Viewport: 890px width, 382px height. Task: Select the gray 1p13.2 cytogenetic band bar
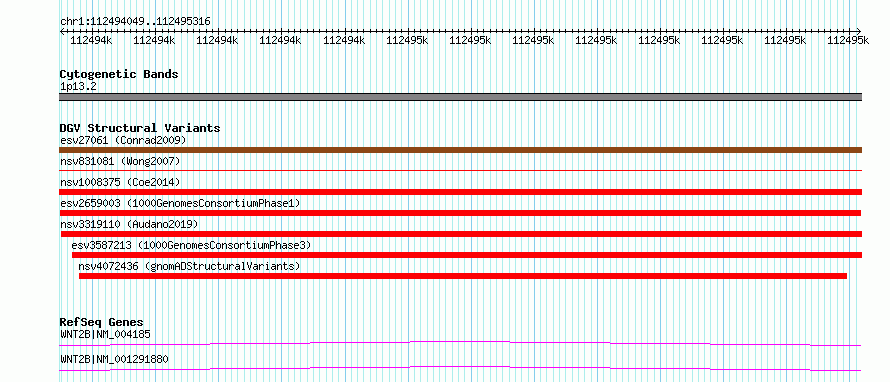click(x=460, y=97)
